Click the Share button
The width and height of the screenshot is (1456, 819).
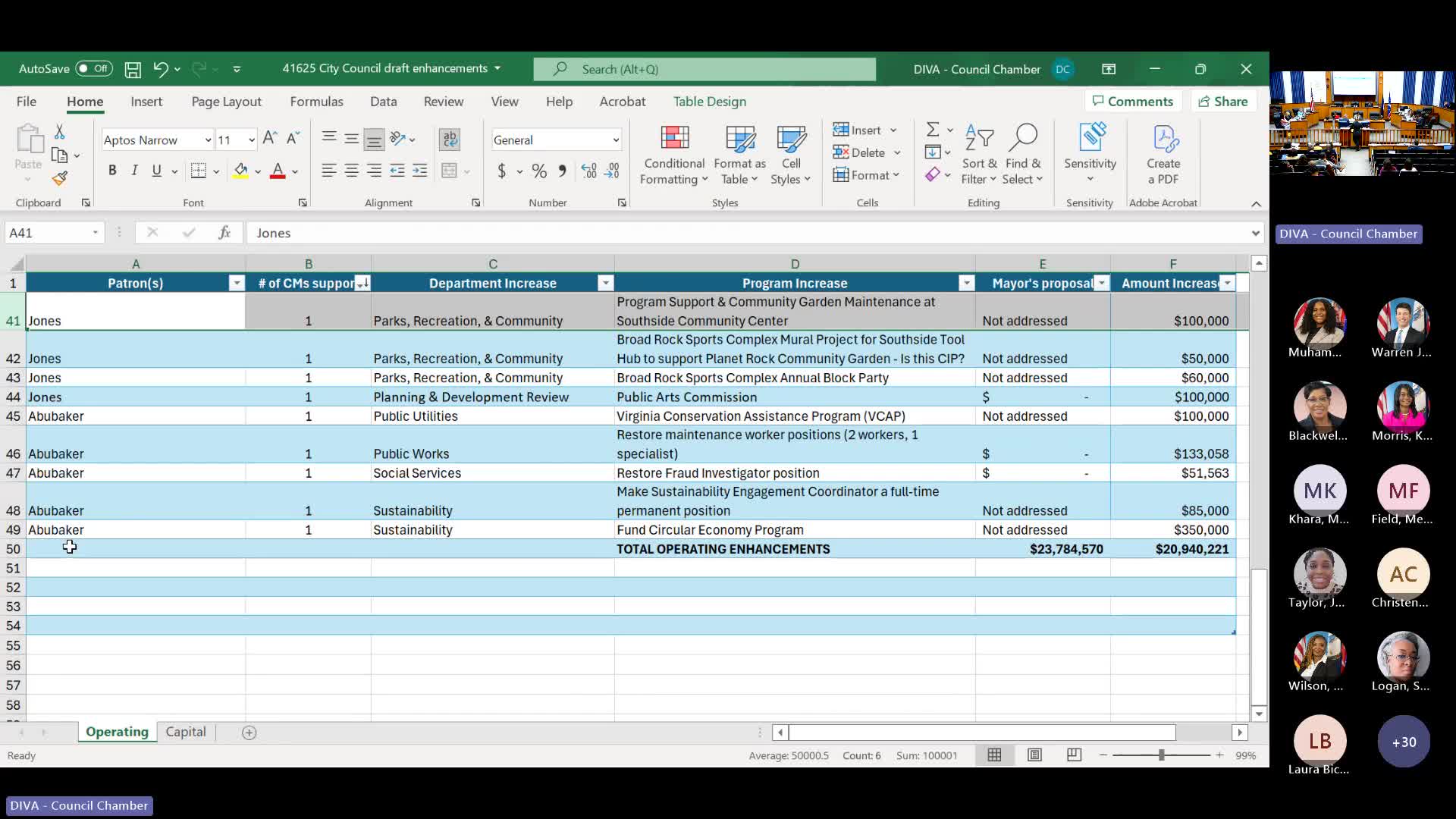click(1222, 102)
